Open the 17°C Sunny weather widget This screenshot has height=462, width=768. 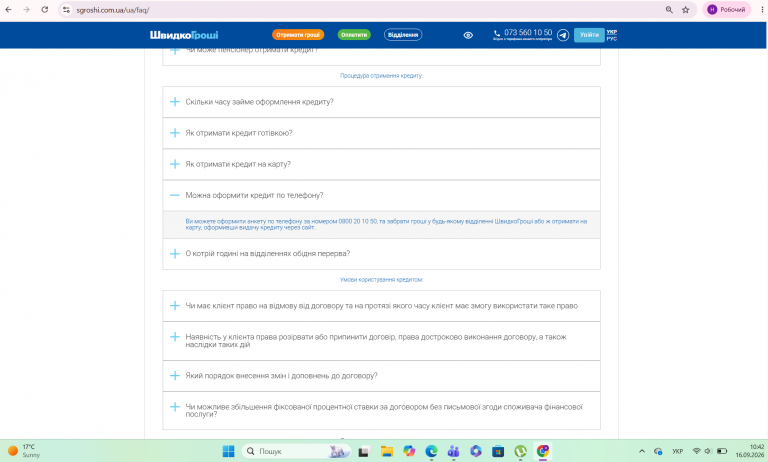tap(24, 451)
